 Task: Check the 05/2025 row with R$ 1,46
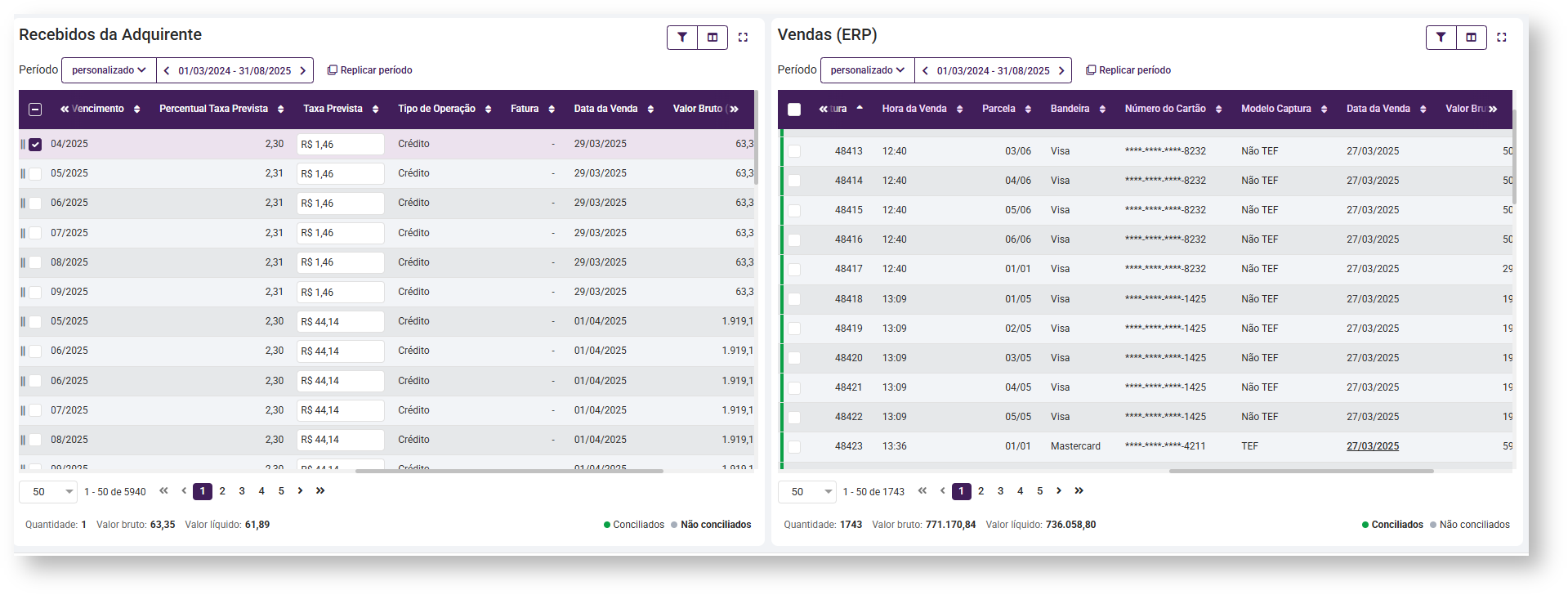coord(35,174)
